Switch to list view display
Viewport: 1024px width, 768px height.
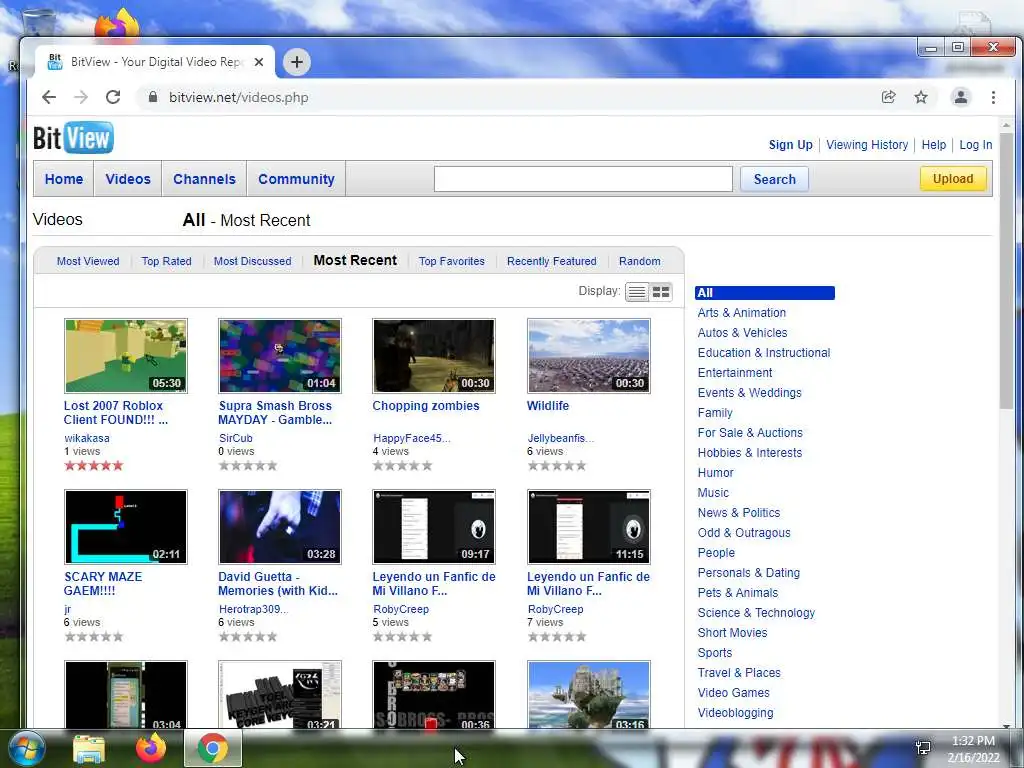[x=637, y=292]
